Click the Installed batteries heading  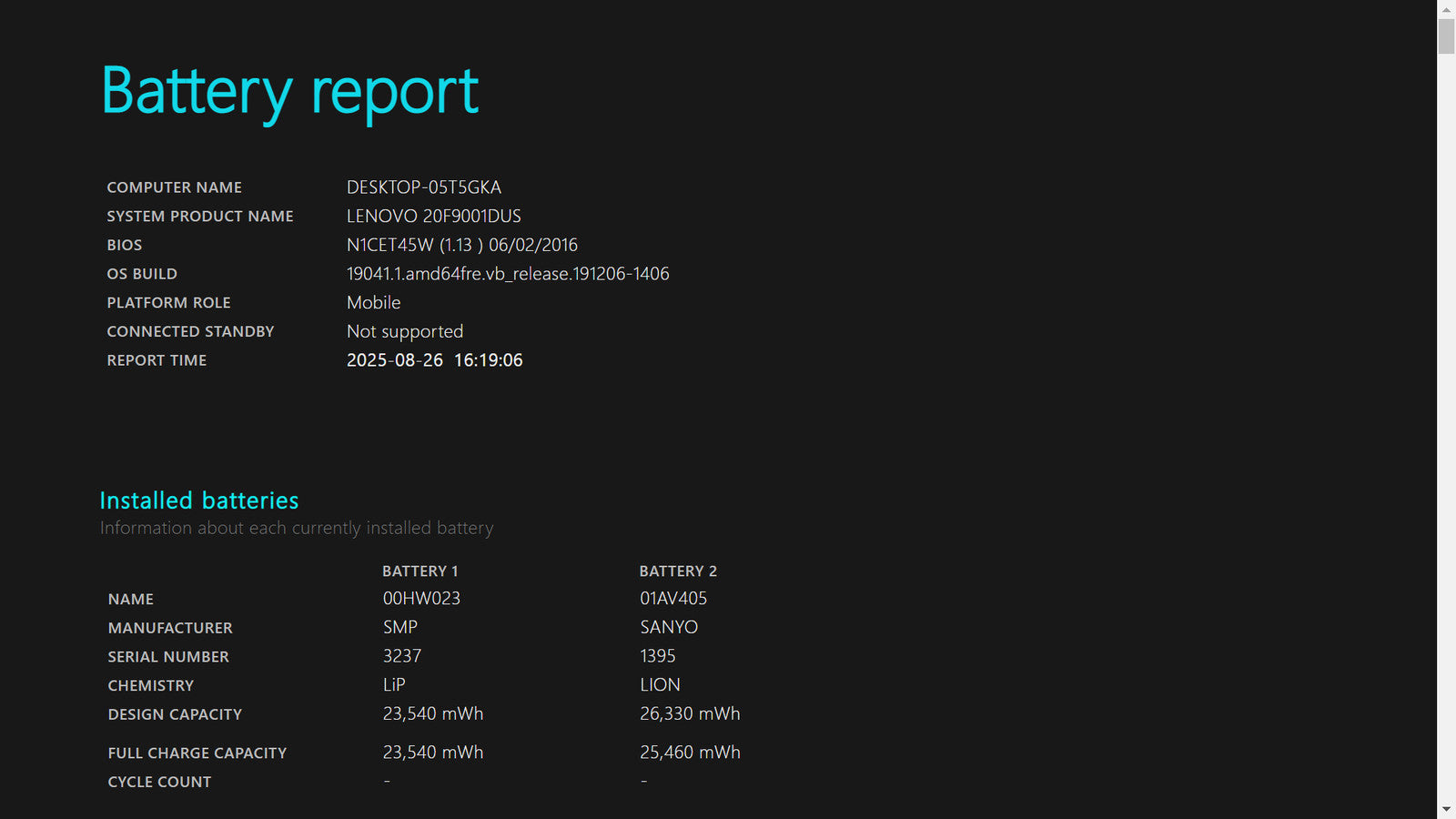click(x=199, y=500)
